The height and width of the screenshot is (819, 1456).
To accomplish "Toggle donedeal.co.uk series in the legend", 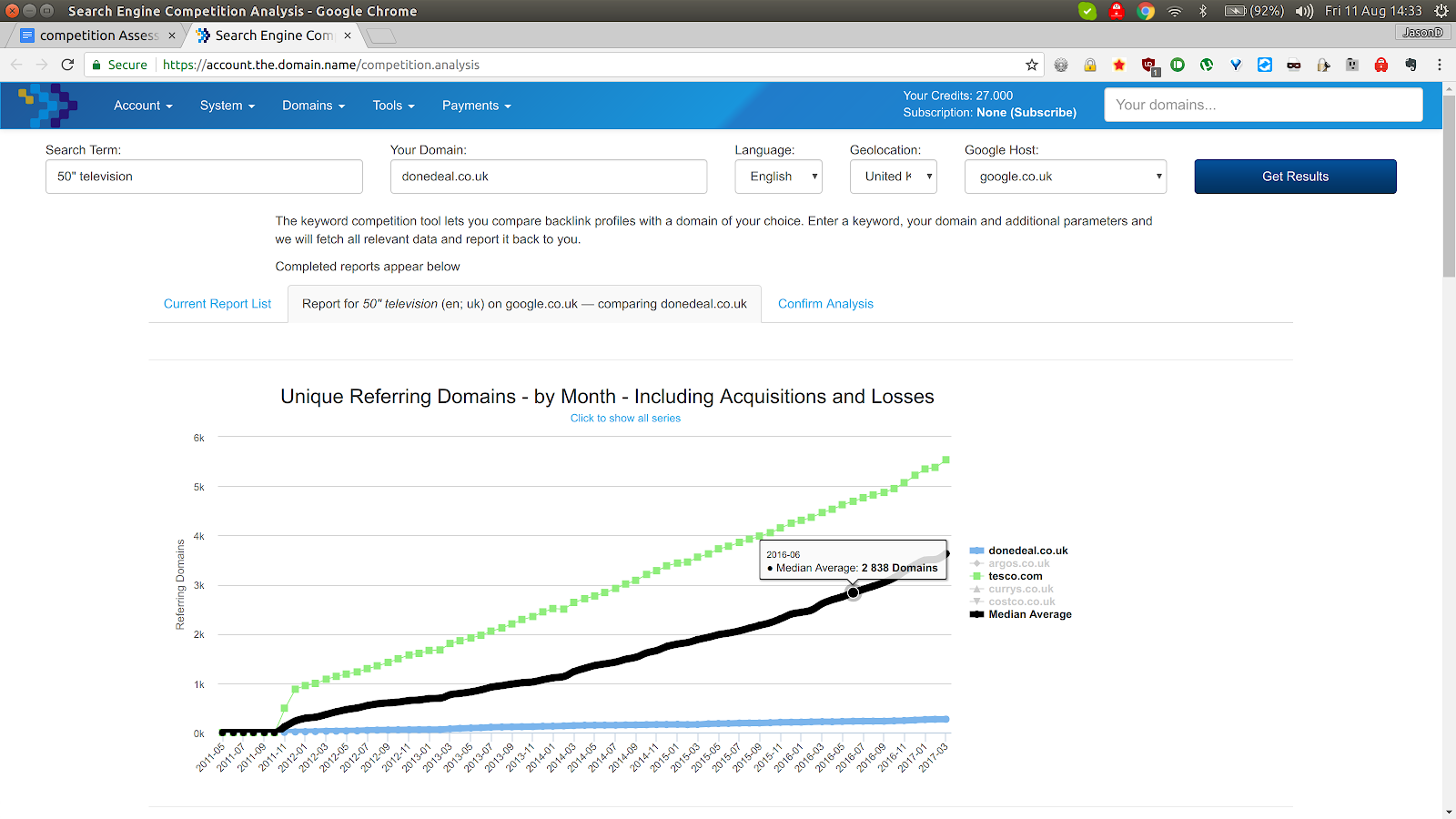I will point(1019,551).
